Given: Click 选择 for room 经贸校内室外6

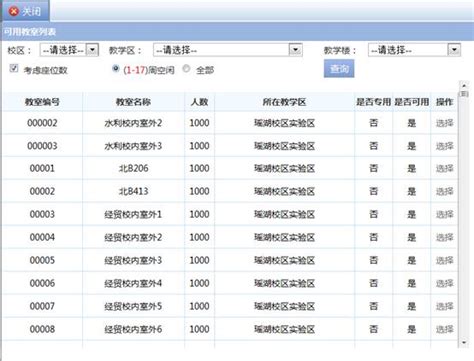Looking at the screenshot, I should 444,329.
